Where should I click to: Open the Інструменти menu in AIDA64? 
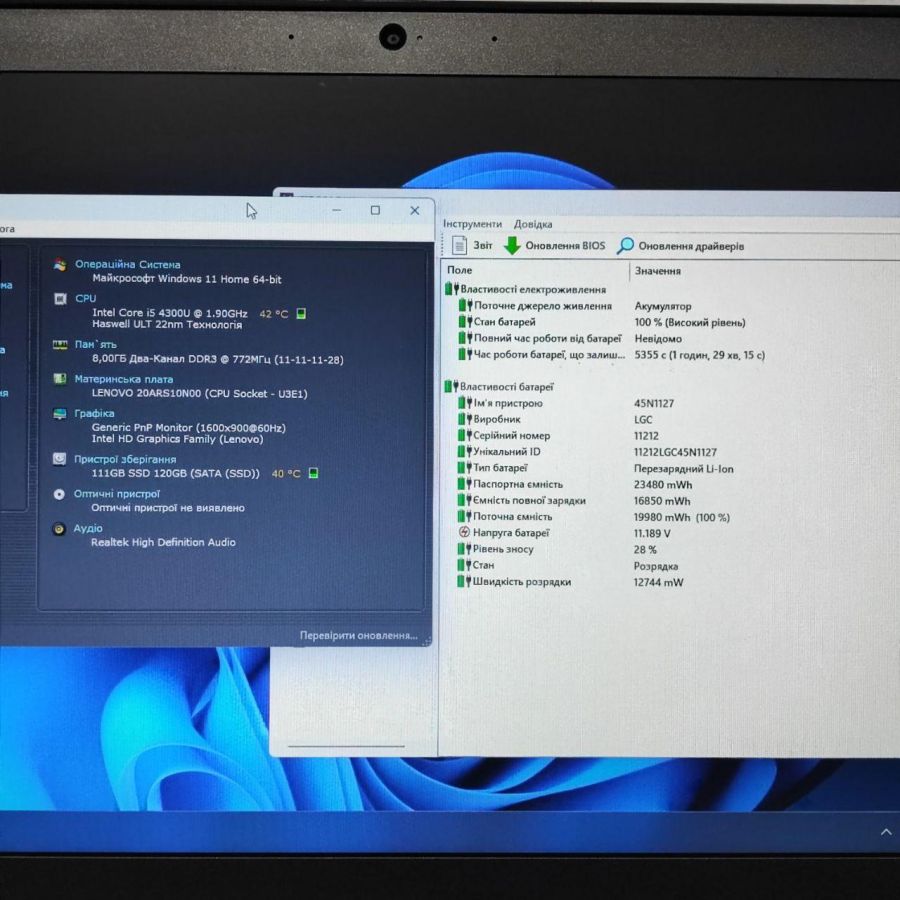click(472, 224)
